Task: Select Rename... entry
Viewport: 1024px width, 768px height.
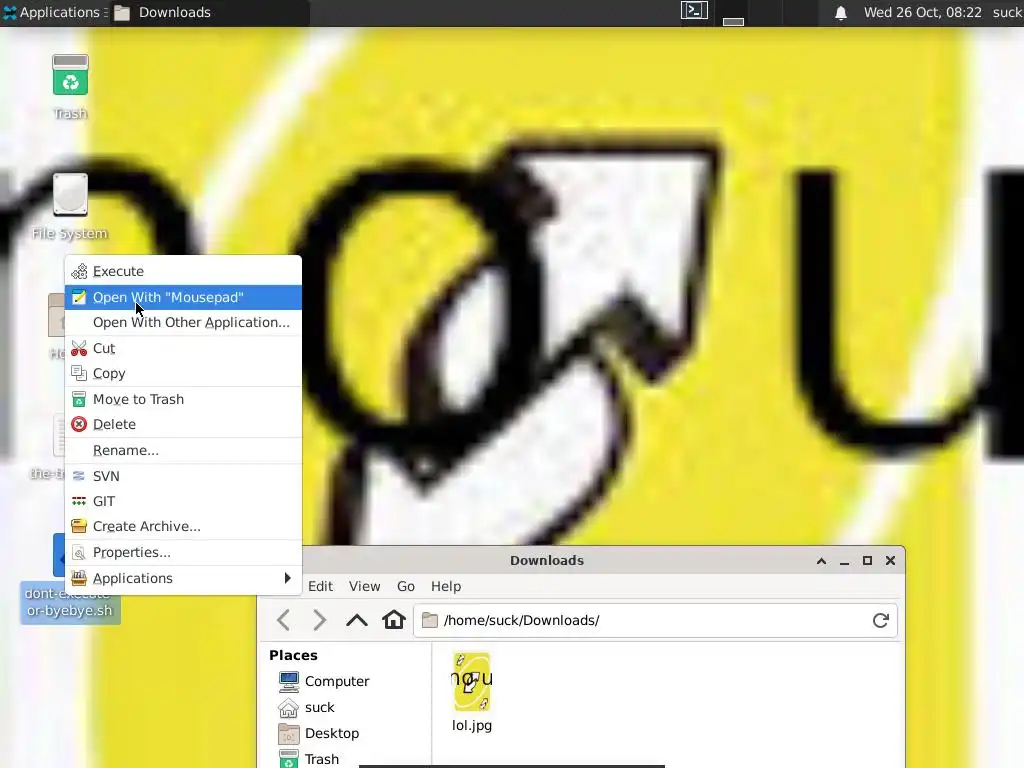Action: pos(183,451)
